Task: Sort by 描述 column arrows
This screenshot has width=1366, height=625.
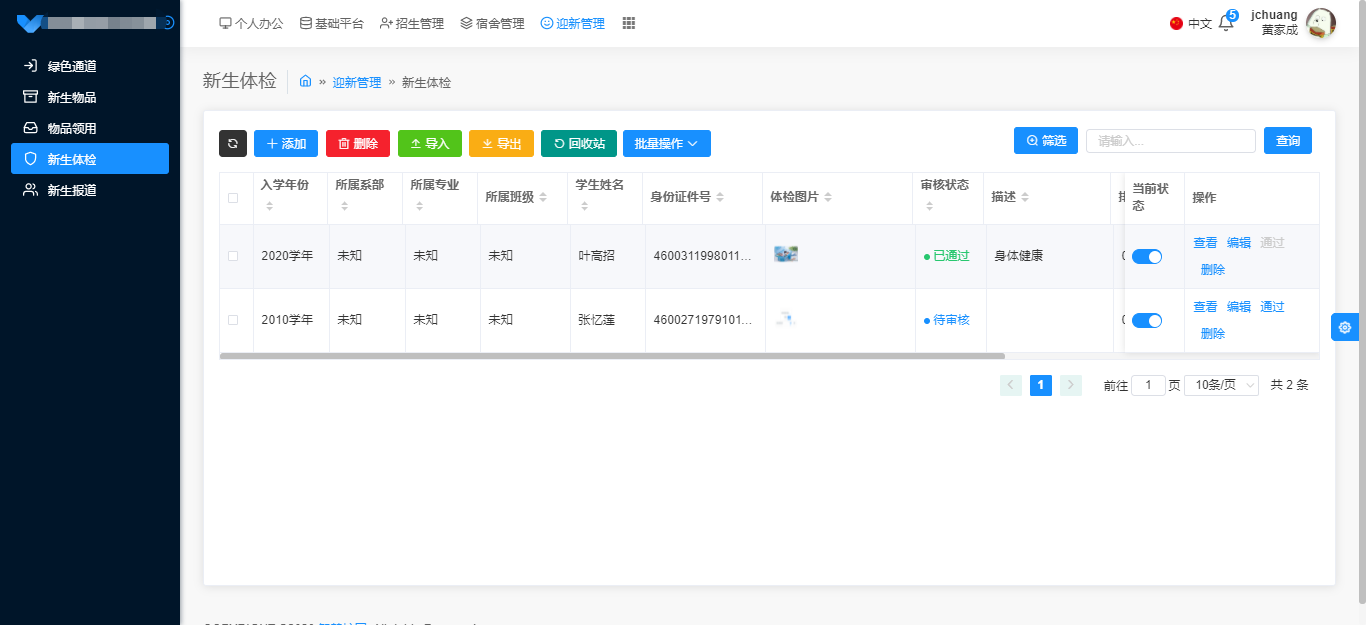Action: click(1025, 198)
